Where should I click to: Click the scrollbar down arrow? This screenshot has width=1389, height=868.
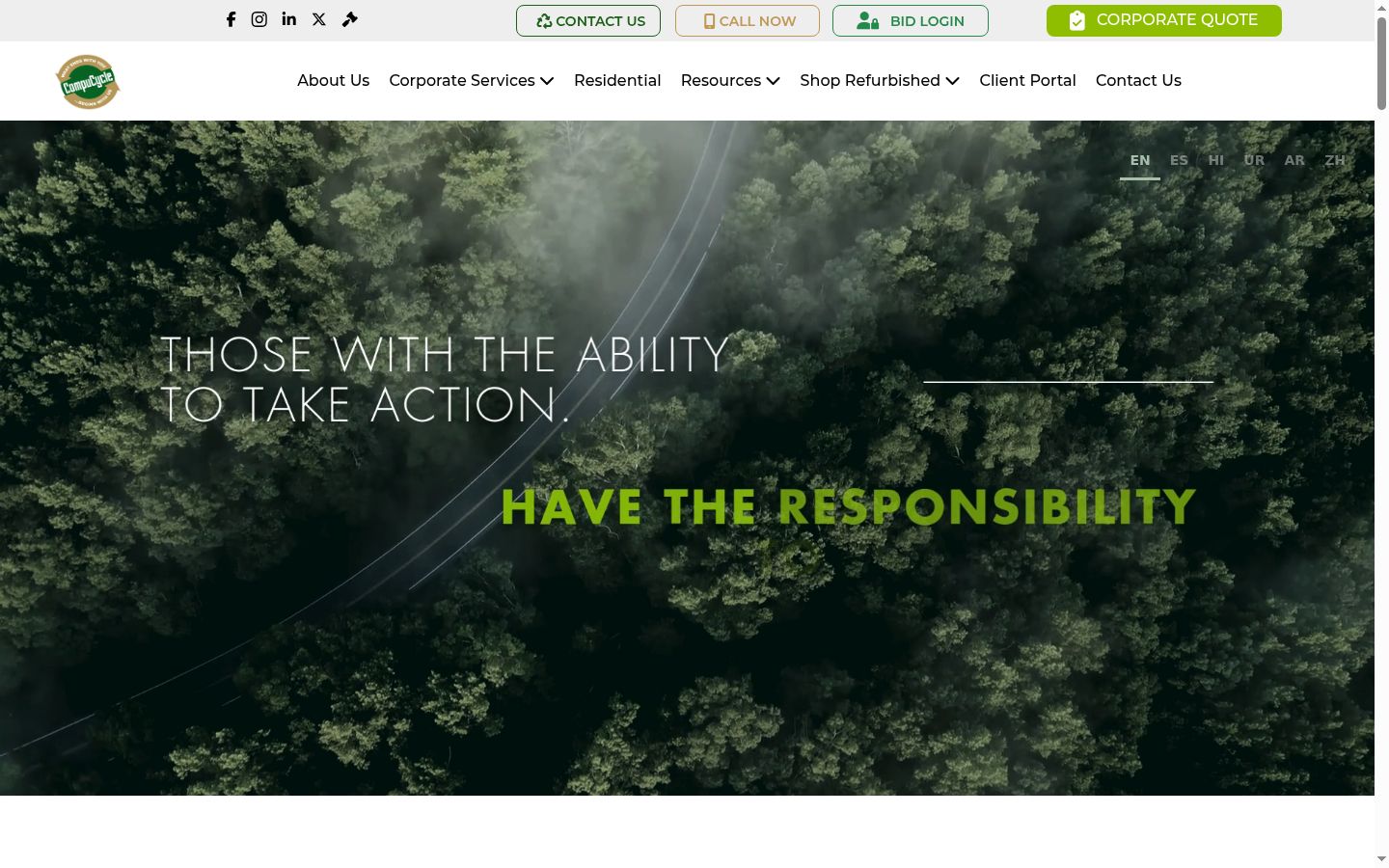(1381, 858)
